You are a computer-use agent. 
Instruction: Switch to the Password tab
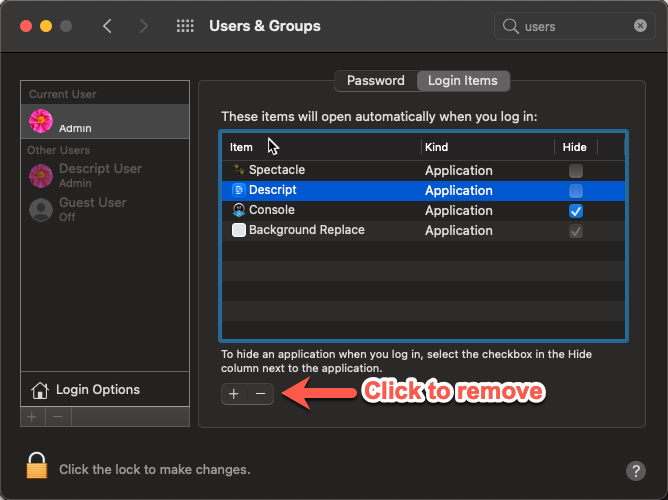[x=376, y=80]
